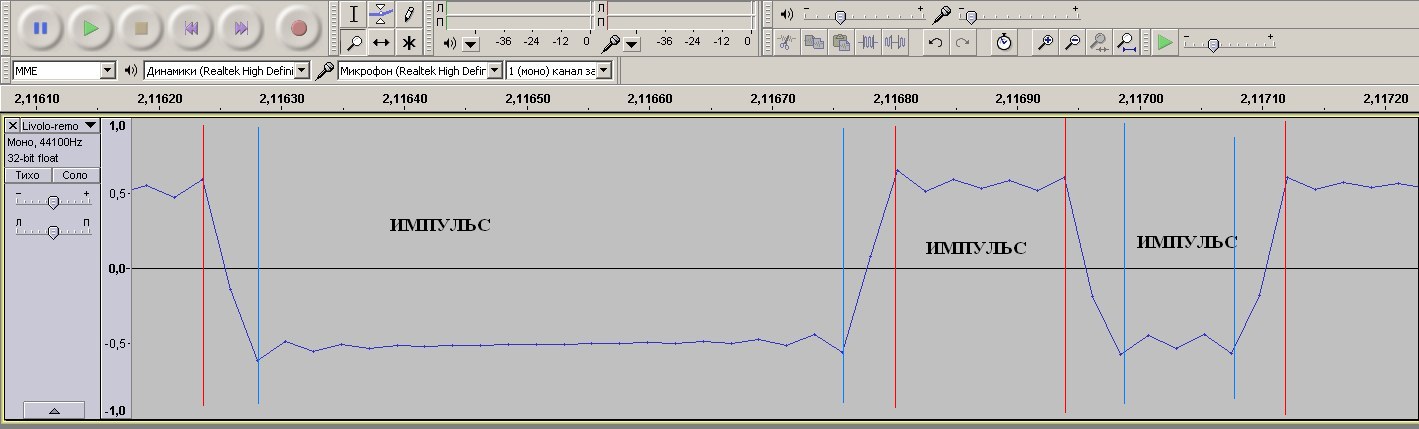Zoom out with the minus magnifier
Screen dimensions: 1419x429
click(1072, 42)
